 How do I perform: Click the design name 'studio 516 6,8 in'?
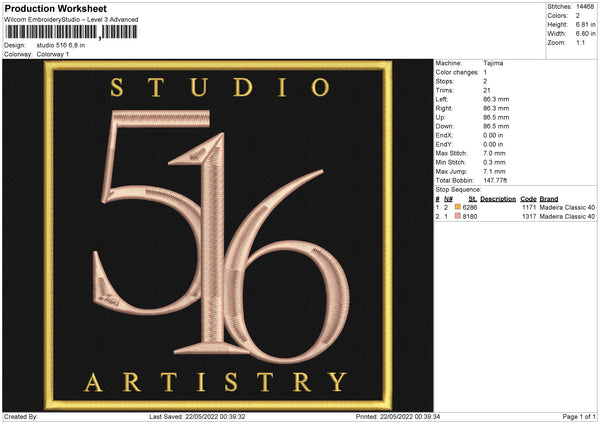click(60, 45)
